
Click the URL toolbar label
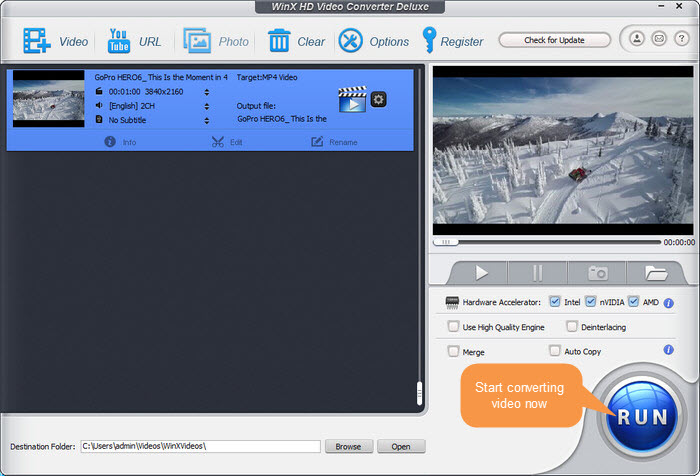click(x=150, y=42)
